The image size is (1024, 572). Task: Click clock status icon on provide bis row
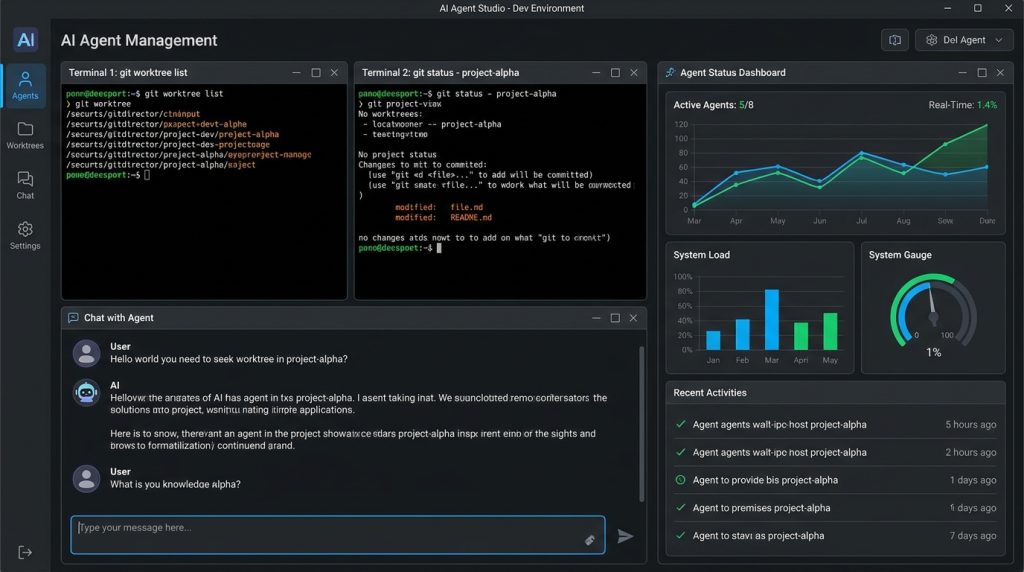pyautogui.click(x=680, y=480)
